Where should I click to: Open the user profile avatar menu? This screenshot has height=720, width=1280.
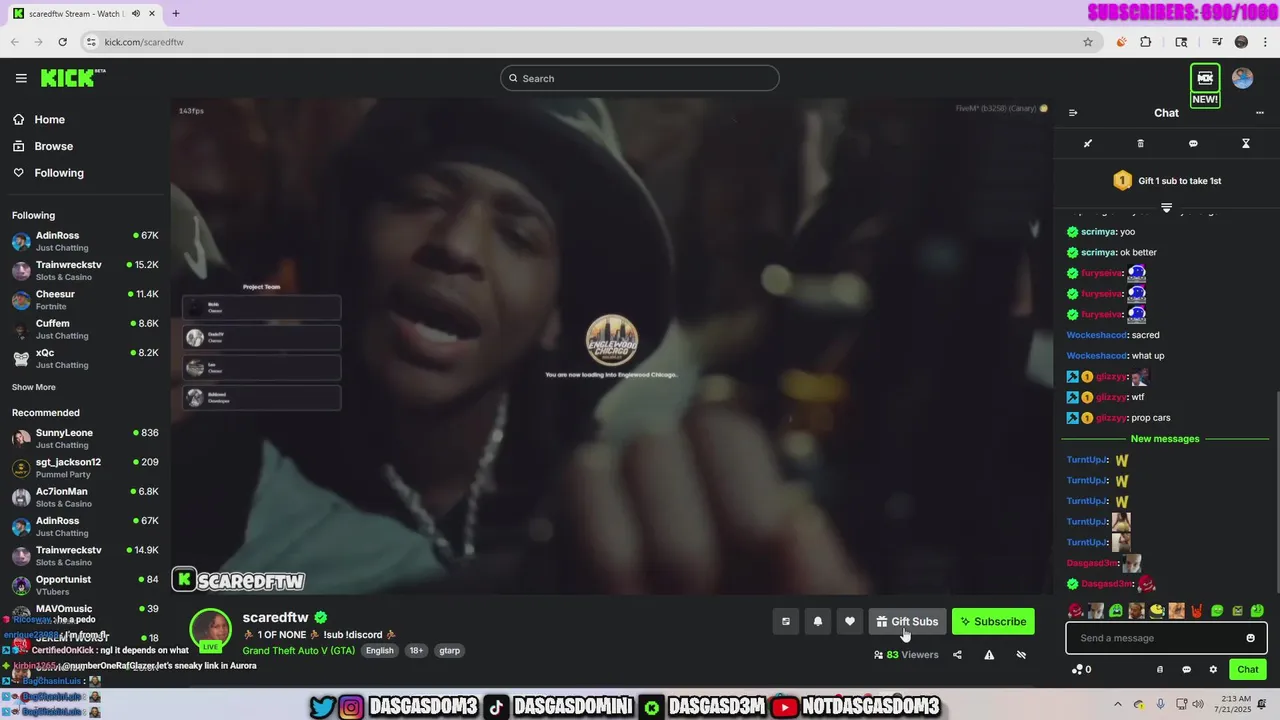(1243, 78)
